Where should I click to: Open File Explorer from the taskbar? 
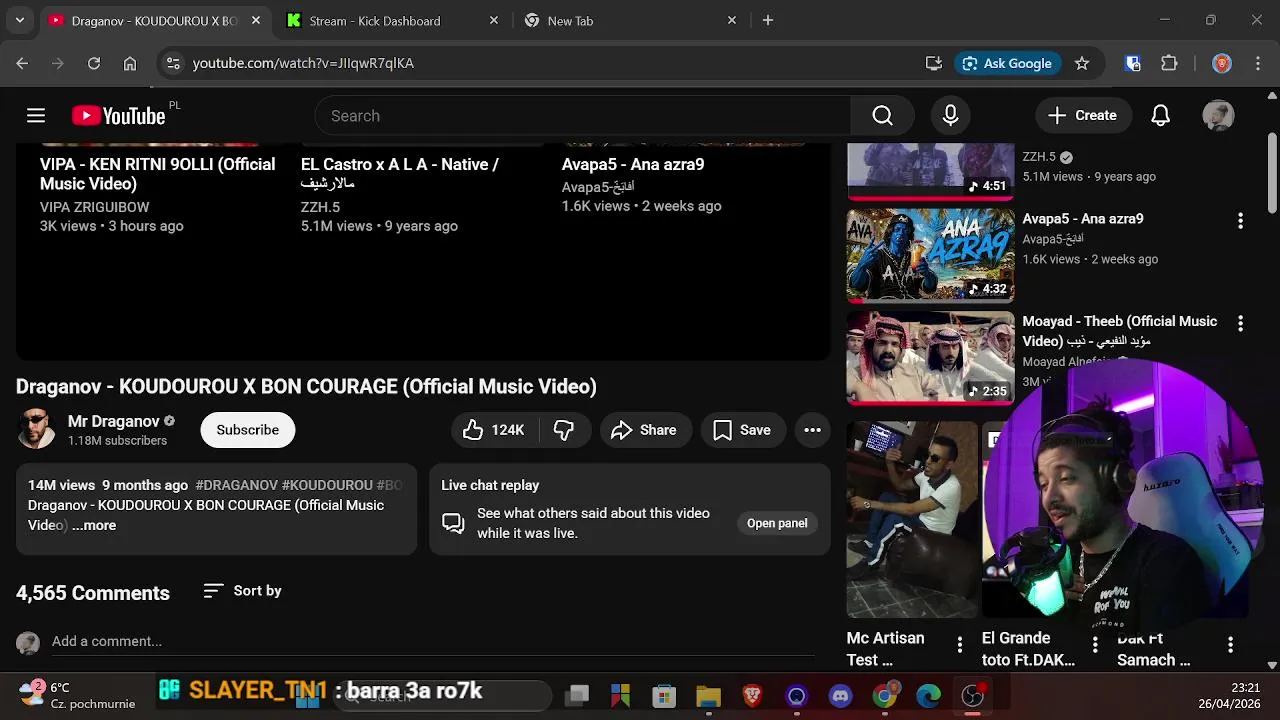coord(708,696)
